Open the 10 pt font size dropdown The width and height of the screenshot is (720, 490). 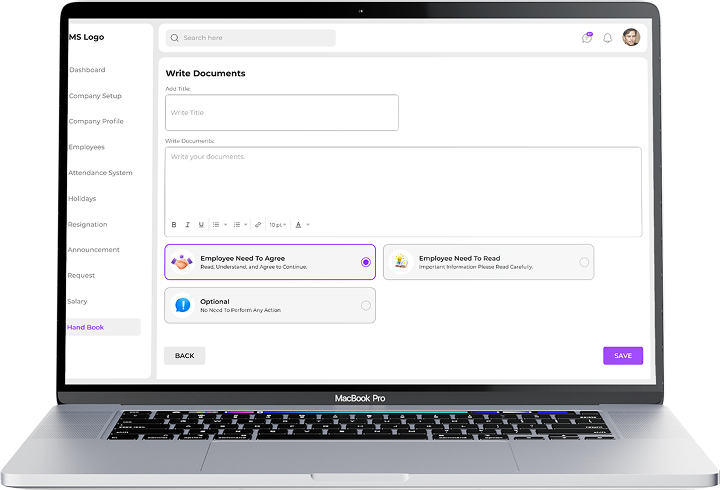(x=277, y=225)
